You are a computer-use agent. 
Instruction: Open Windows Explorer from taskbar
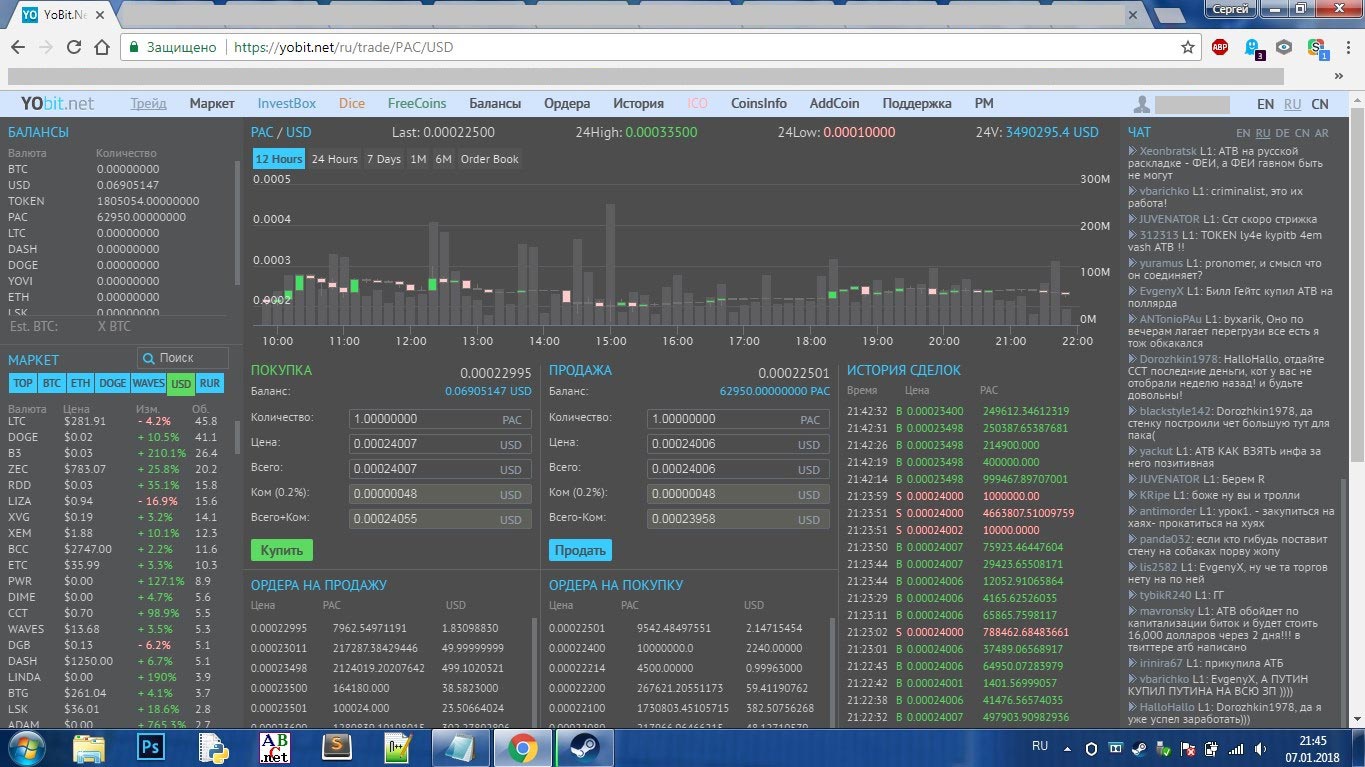89,747
